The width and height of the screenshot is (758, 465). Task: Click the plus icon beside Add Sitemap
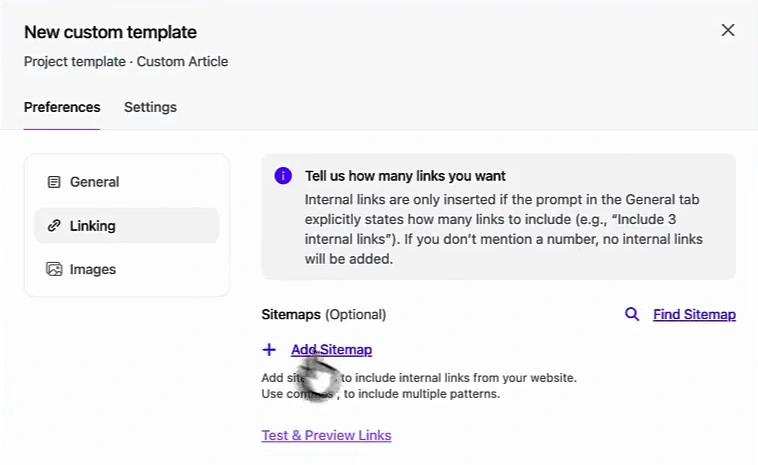[x=269, y=349]
